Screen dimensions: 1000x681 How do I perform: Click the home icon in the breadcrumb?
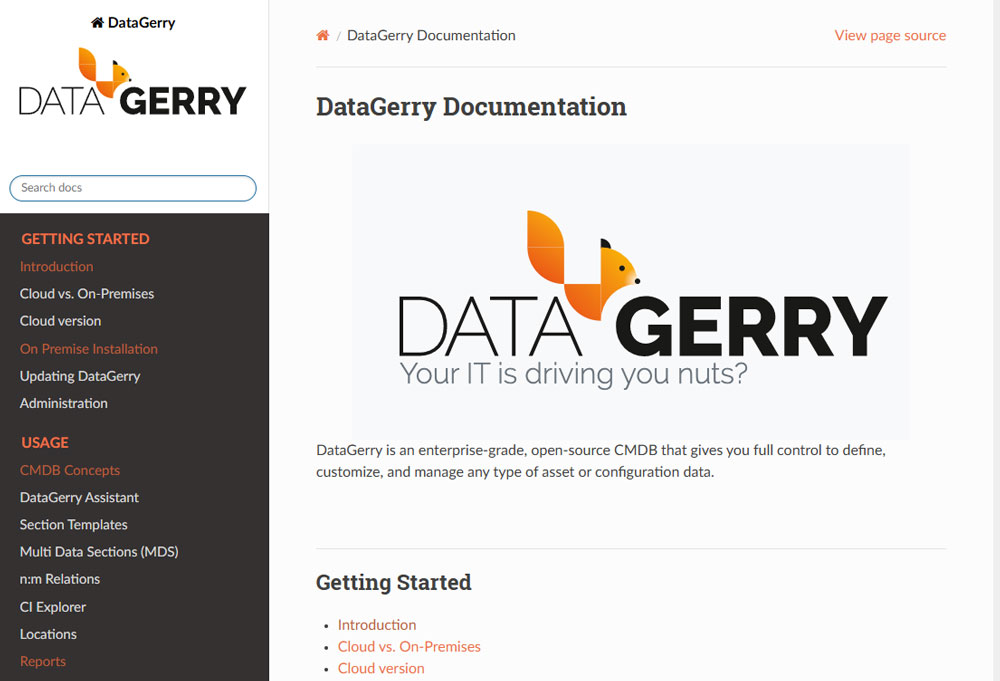click(323, 36)
